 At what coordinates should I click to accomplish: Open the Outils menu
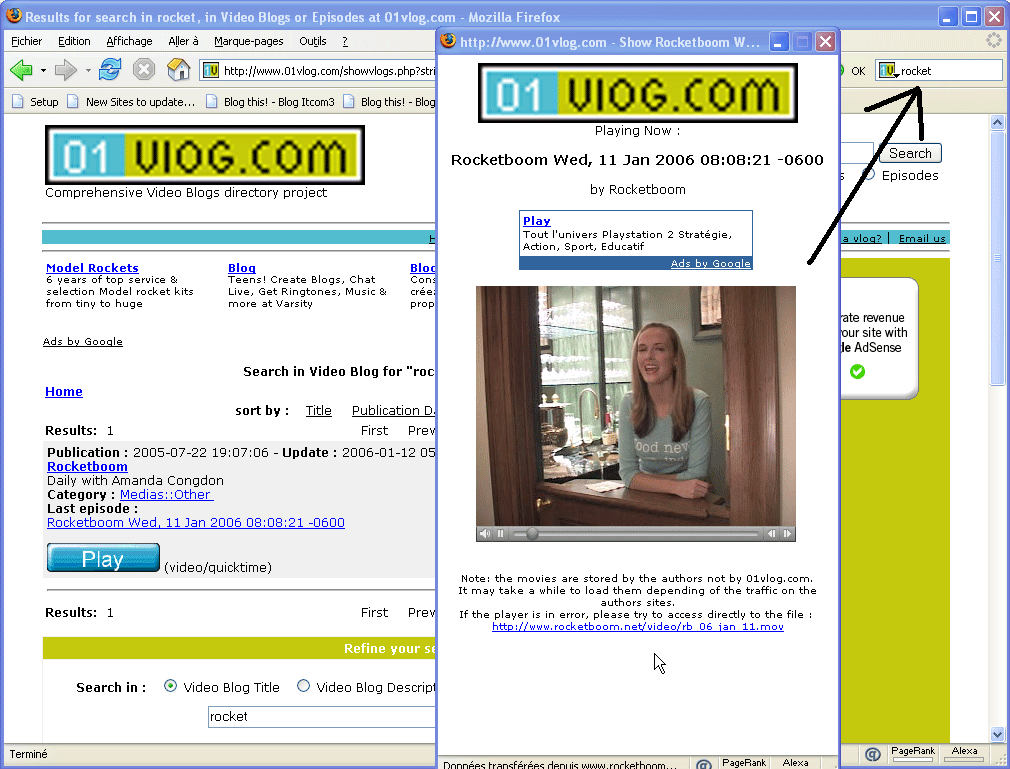[313, 41]
